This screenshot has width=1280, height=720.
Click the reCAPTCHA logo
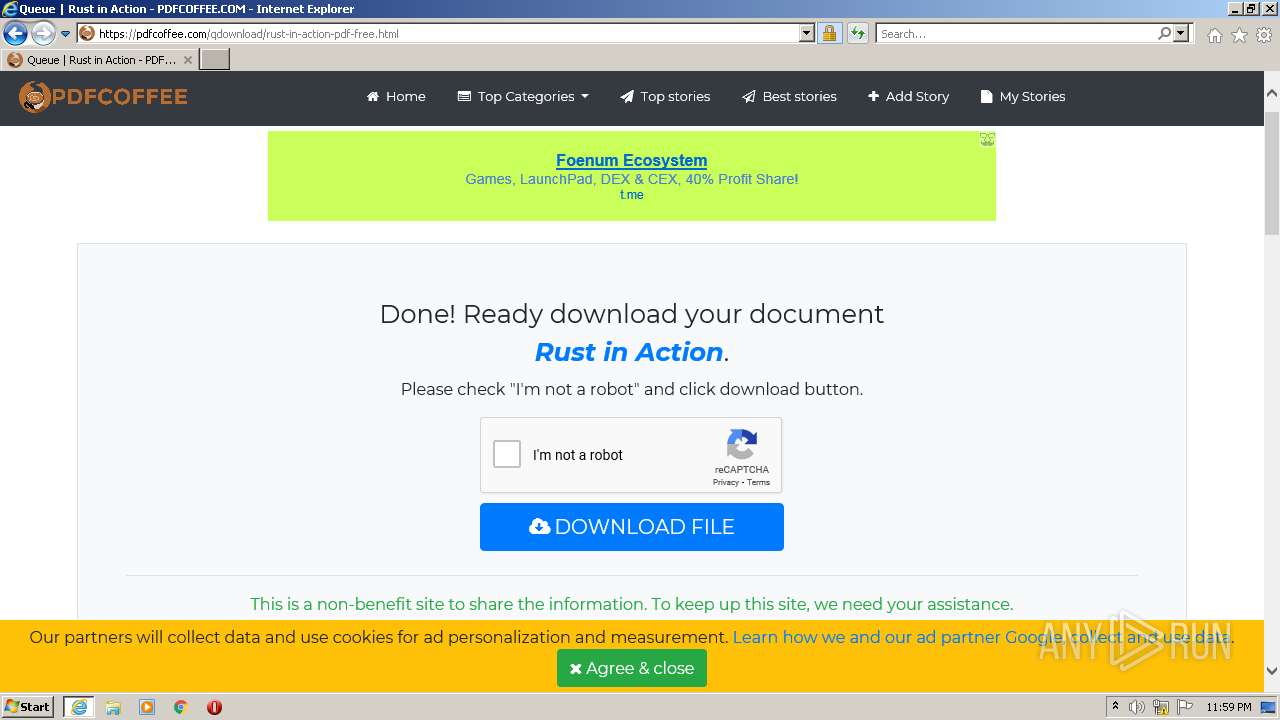pos(742,445)
